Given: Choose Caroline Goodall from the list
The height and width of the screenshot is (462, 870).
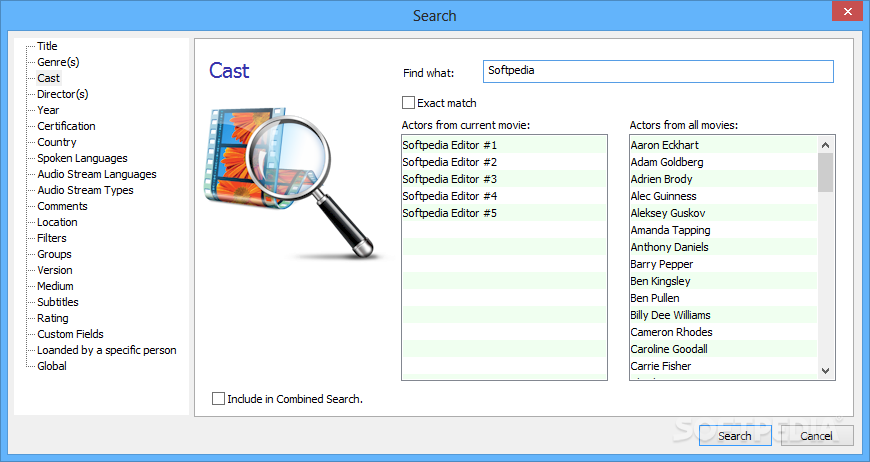Looking at the screenshot, I should point(724,349).
